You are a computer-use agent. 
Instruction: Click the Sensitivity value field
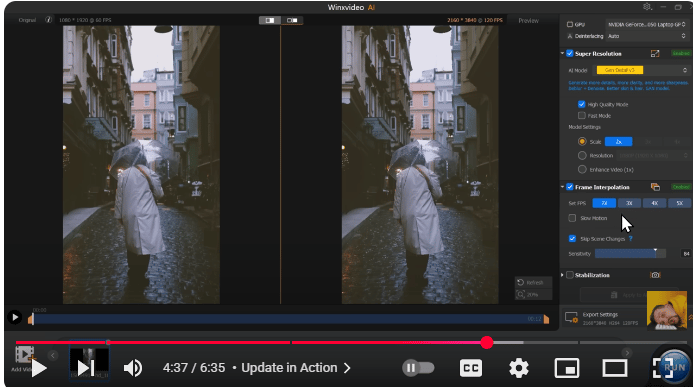686,254
